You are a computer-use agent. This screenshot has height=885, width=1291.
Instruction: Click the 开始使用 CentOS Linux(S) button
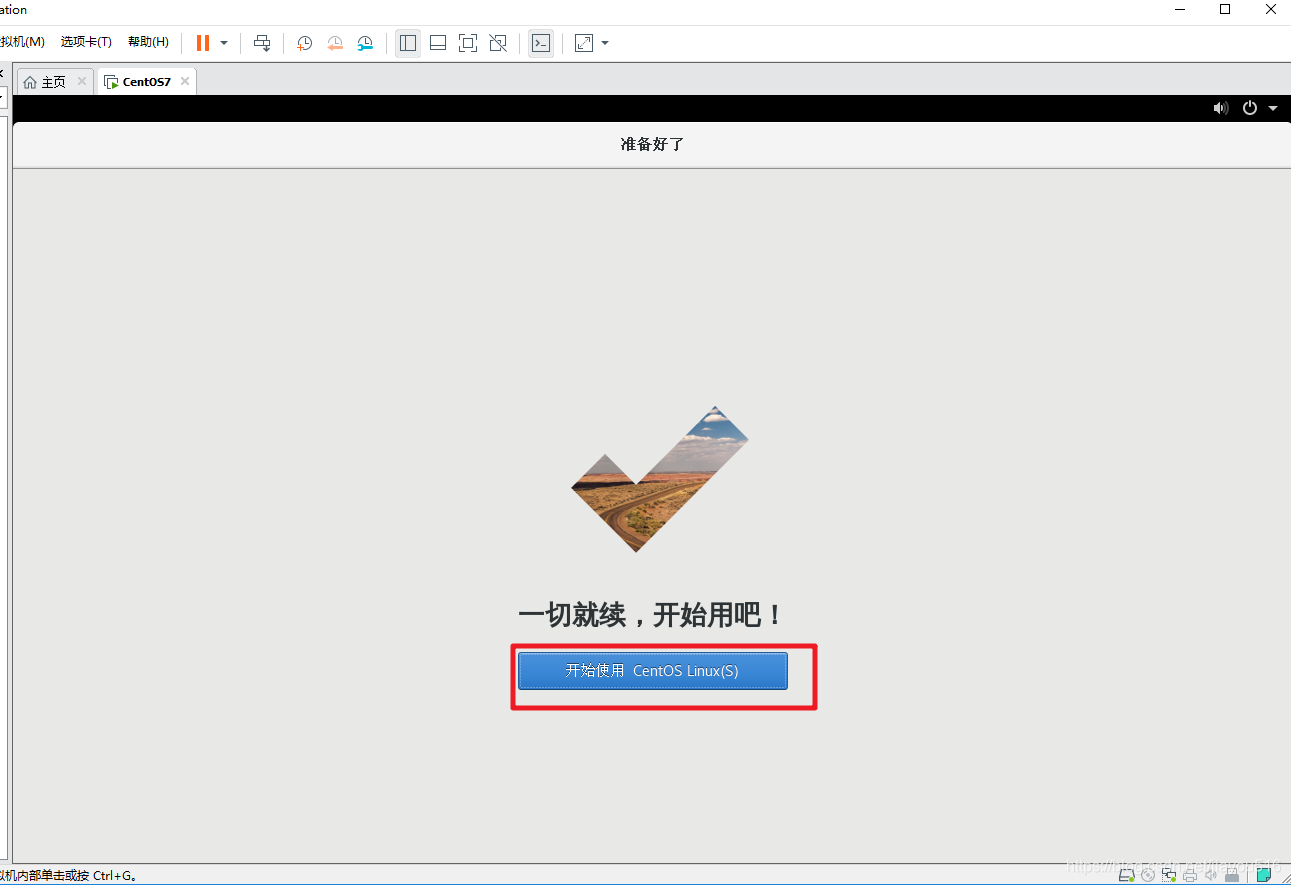[x=653, y=671]
